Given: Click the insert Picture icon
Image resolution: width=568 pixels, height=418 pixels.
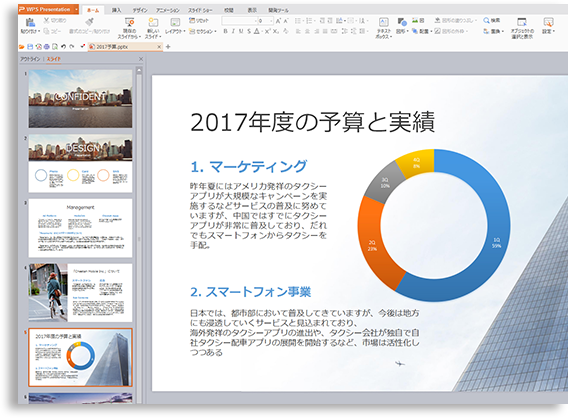Looking at the screenshot, I should 415,21.
